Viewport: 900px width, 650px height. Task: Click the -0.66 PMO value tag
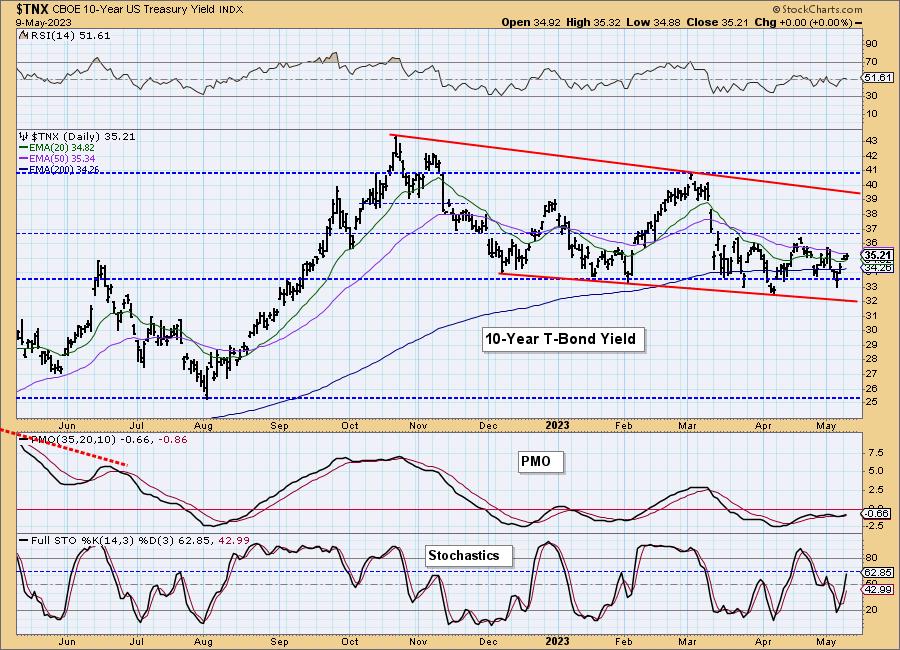tap(878, 513)
